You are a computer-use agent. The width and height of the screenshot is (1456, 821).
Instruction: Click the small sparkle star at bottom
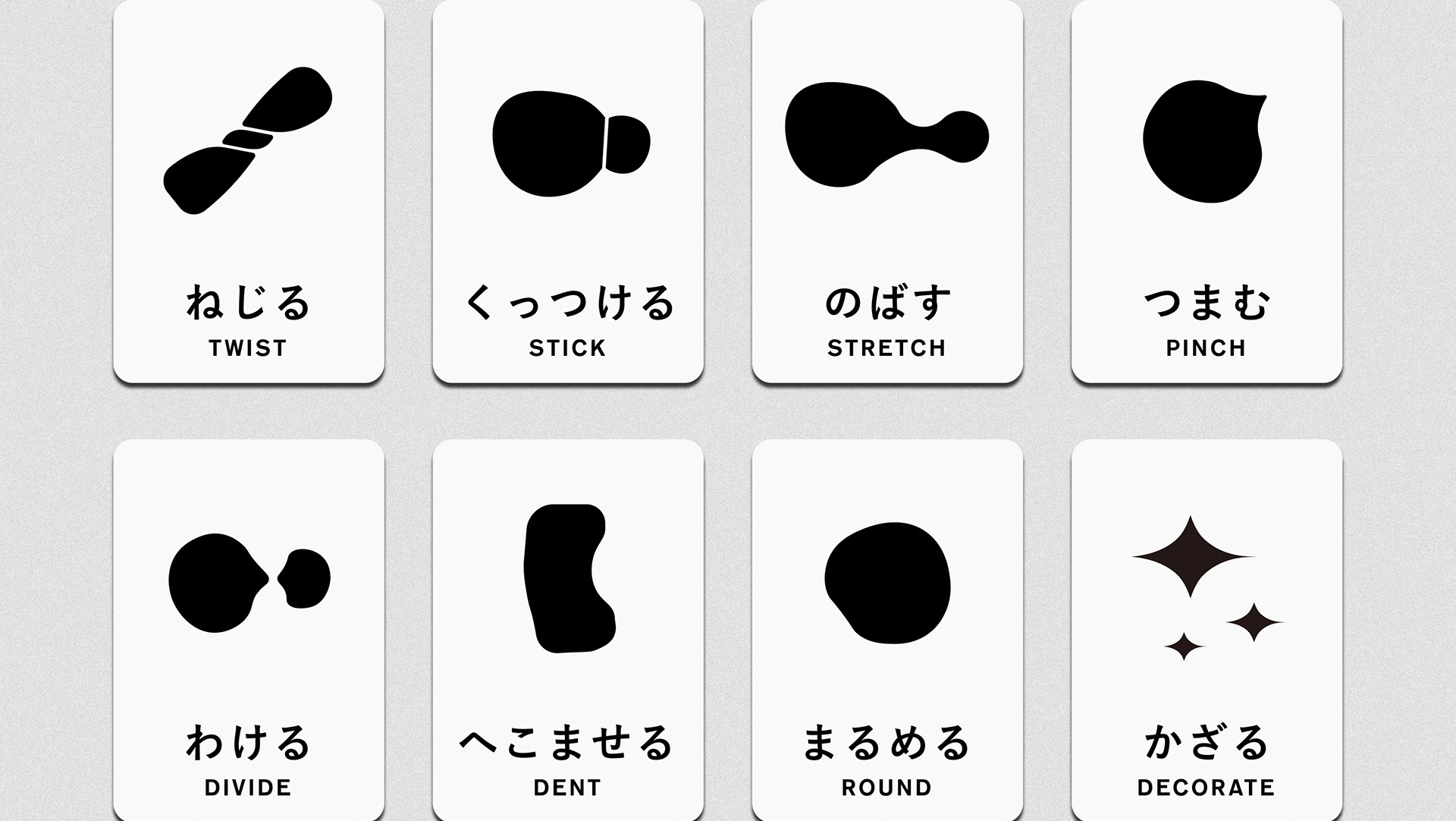(x=1184, y=646)
